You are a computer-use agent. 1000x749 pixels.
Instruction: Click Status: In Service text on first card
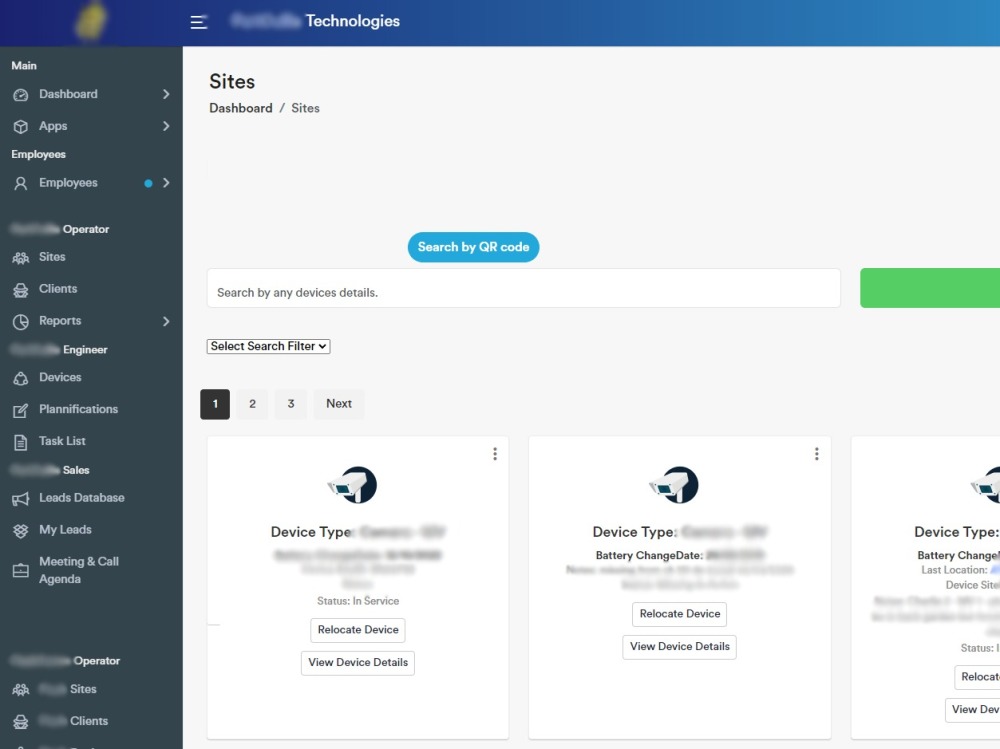358,601
